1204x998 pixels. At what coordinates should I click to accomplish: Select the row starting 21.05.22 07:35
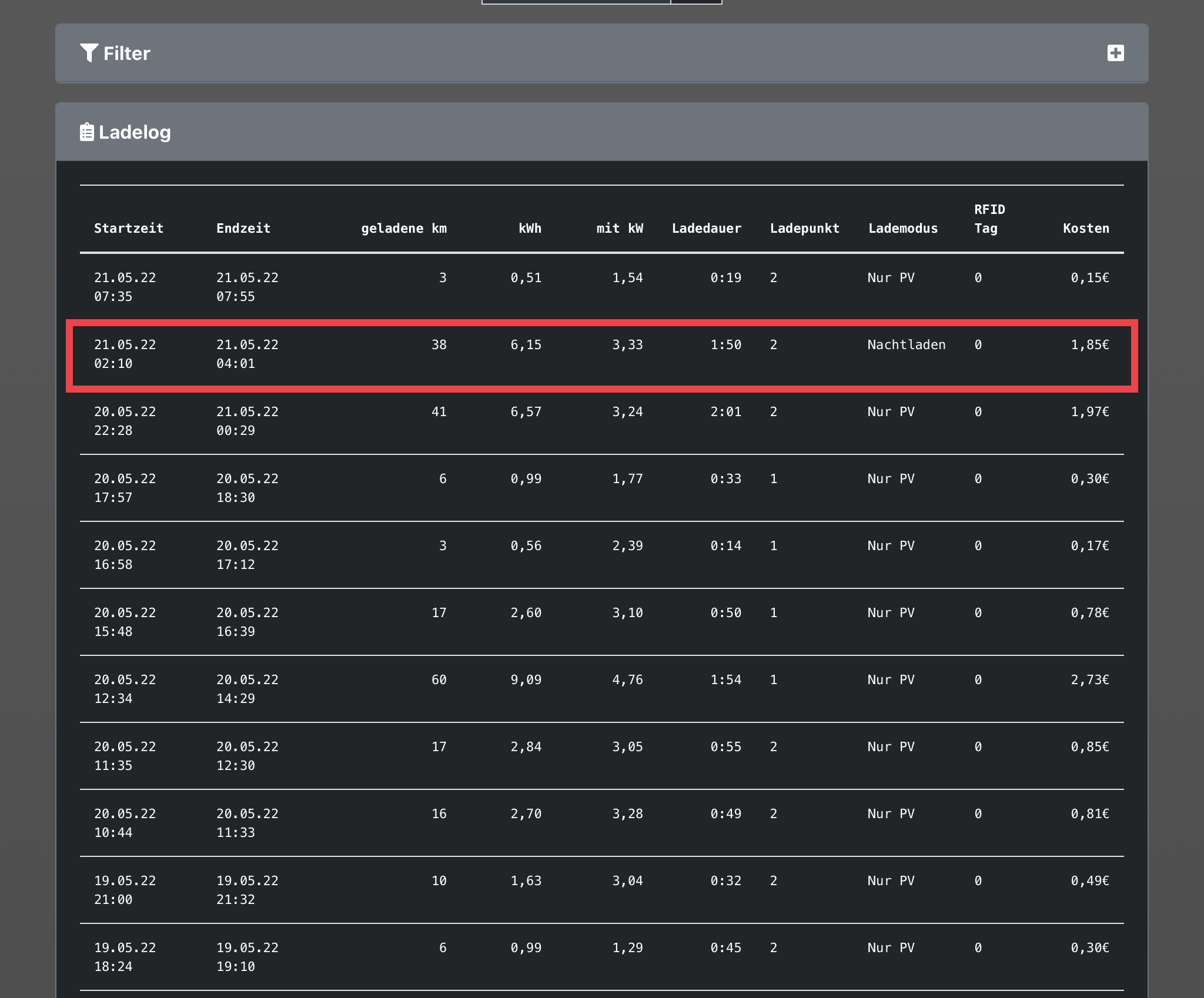pyautogui.click(x=601, y=287)
